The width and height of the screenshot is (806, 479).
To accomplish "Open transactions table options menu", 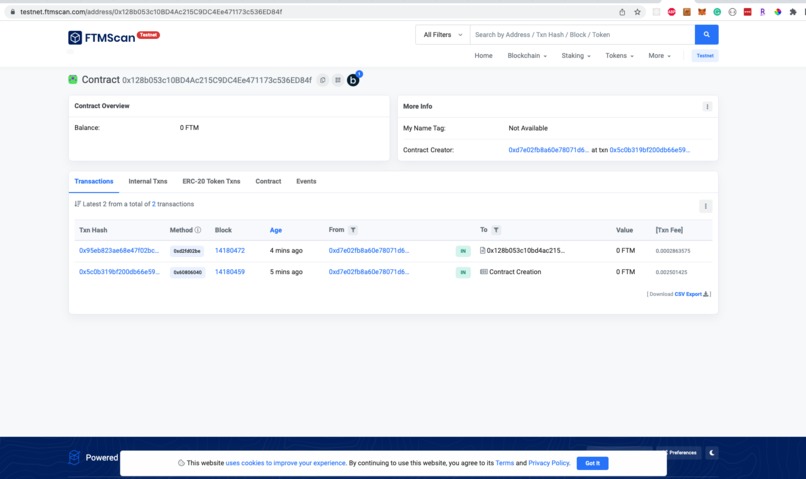I will (705, 206).
